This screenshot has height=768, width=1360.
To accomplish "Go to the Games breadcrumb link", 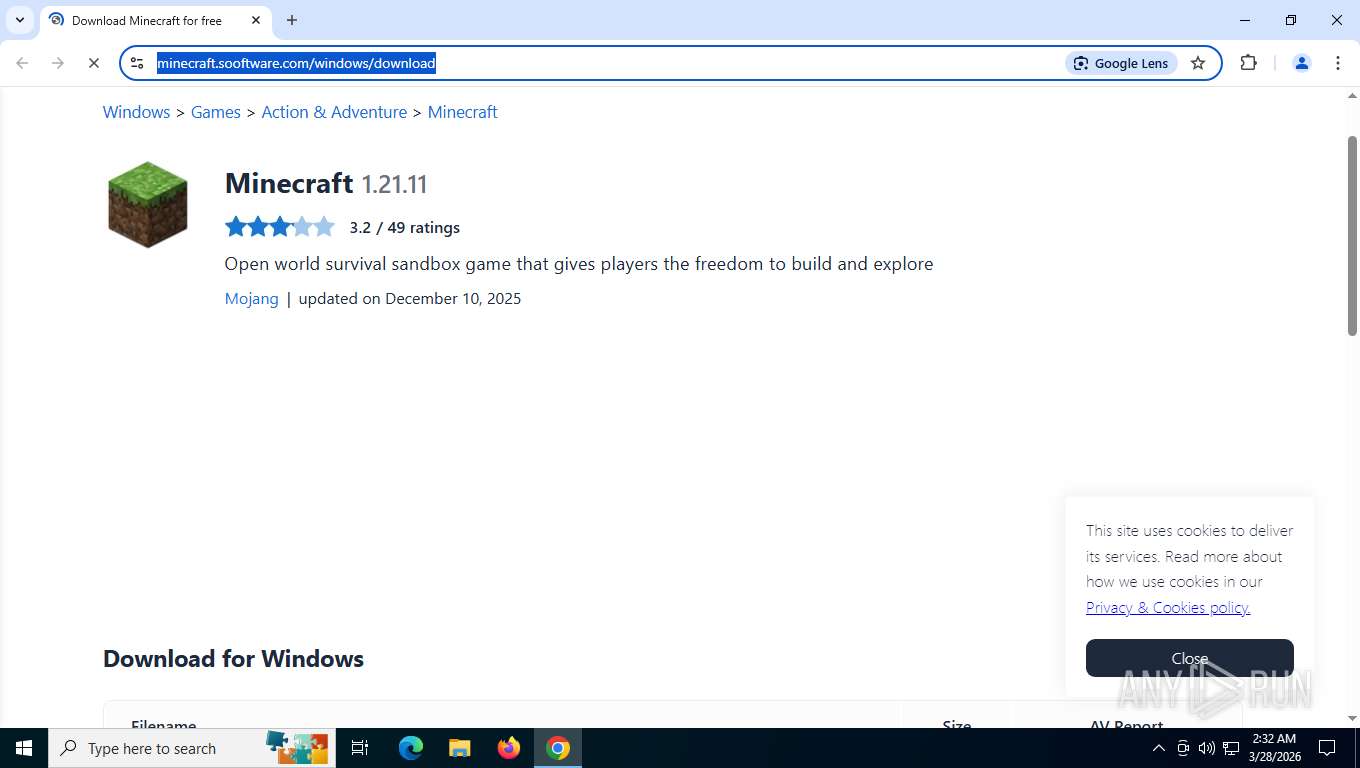I will pos(216,112).
